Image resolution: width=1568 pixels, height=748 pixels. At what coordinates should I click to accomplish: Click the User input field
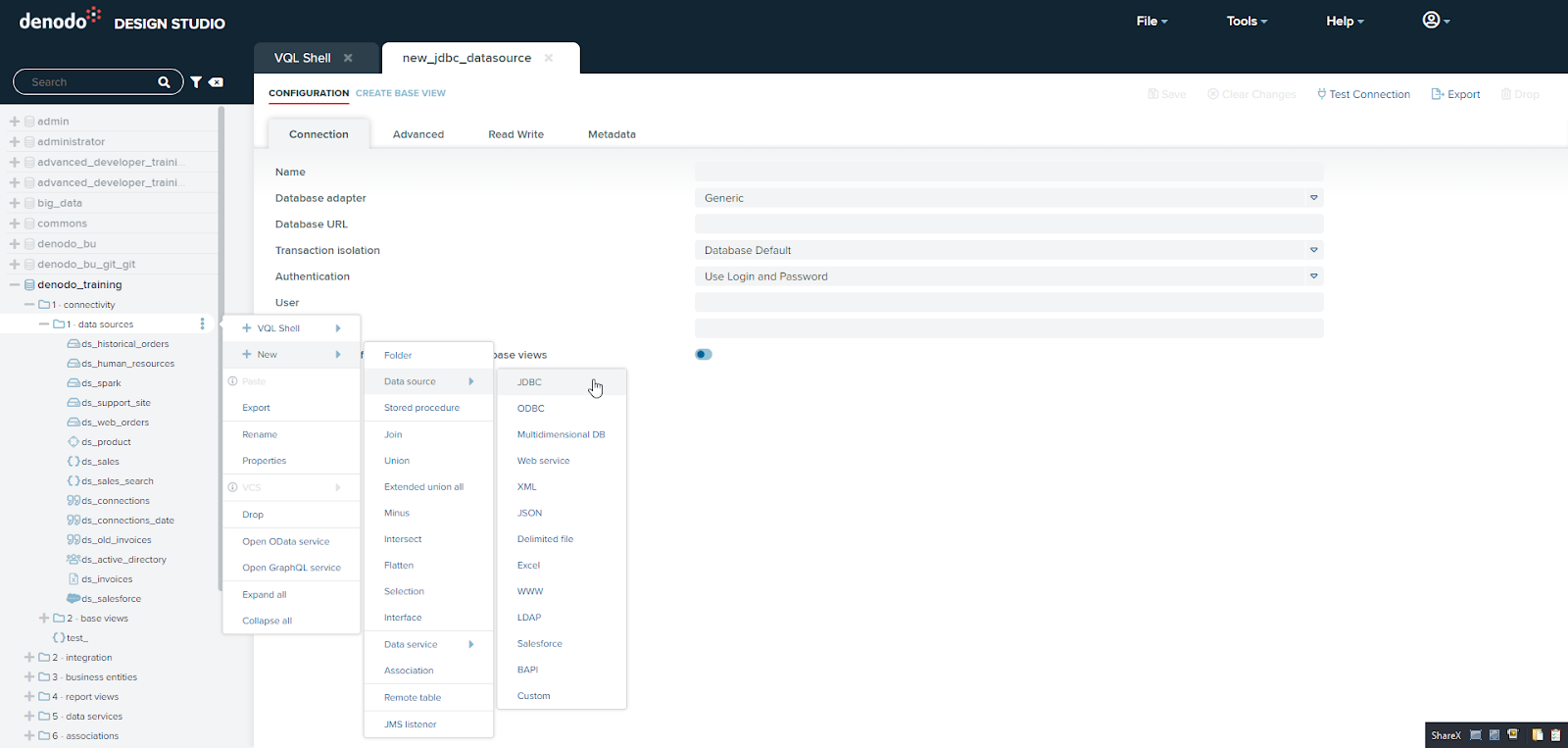(1009, 302)
